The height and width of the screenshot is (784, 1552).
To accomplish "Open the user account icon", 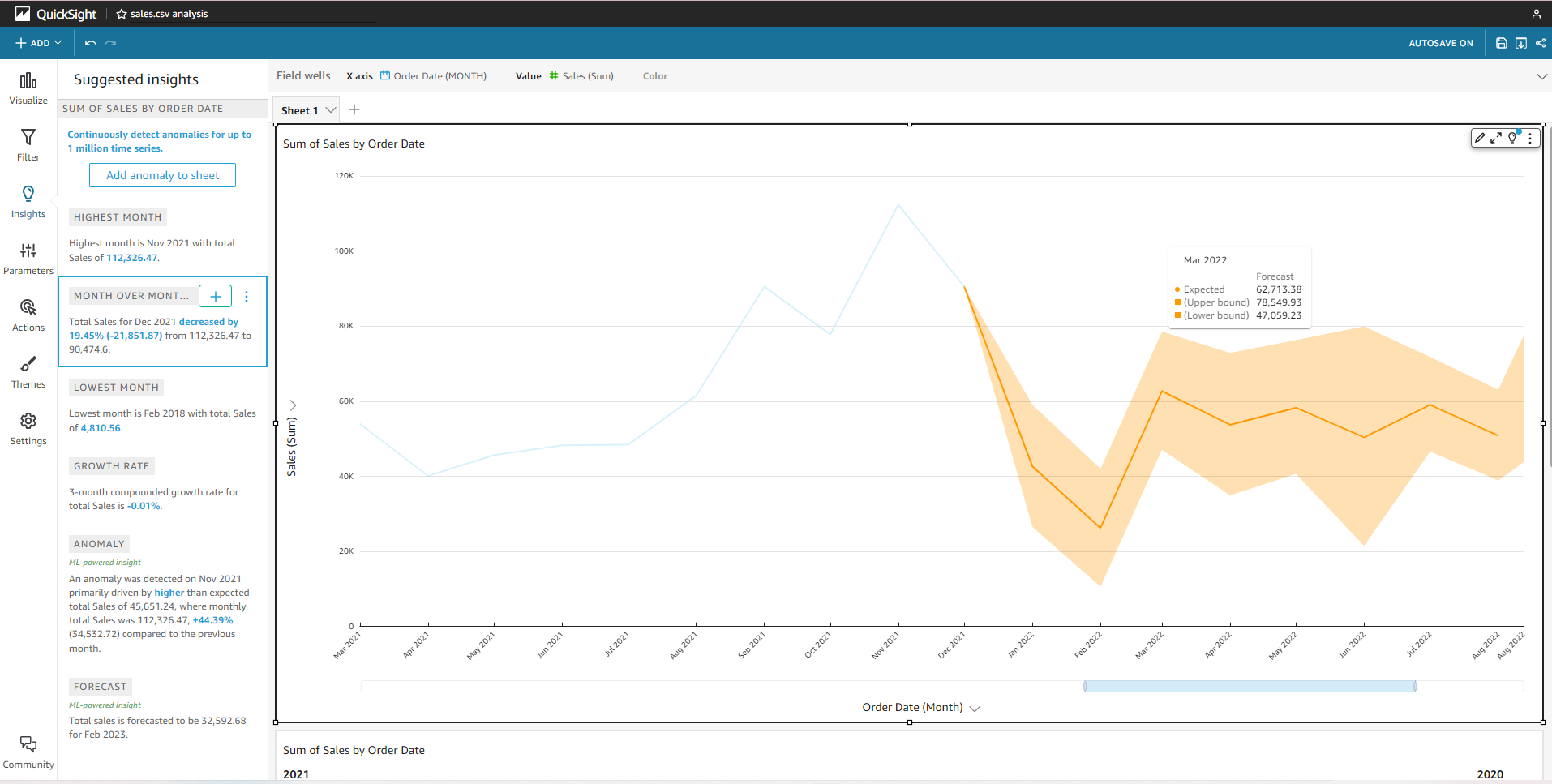I will [1537, 14].
